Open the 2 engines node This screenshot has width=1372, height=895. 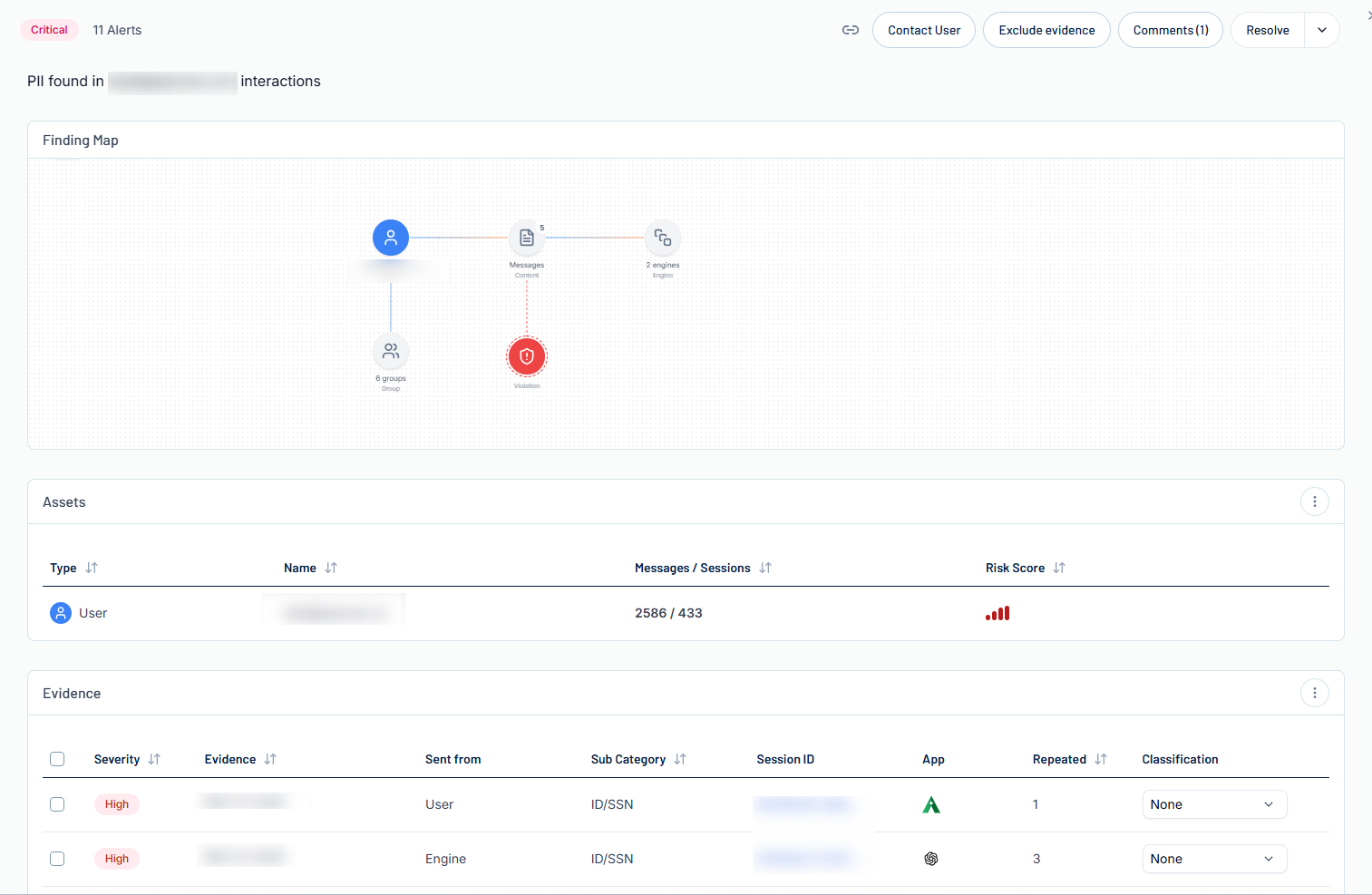663,238
